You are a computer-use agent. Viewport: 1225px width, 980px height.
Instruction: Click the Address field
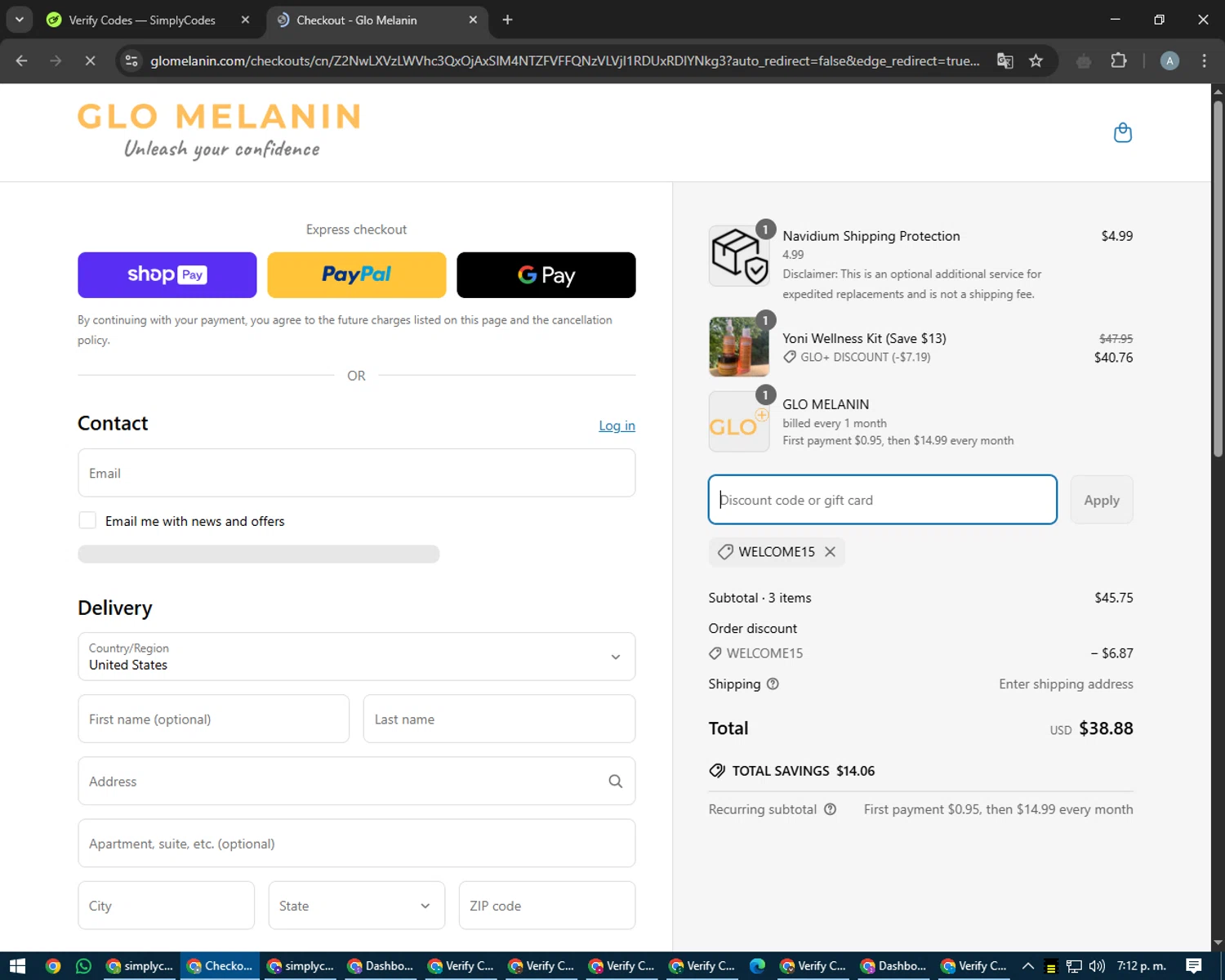coord(357,782)
